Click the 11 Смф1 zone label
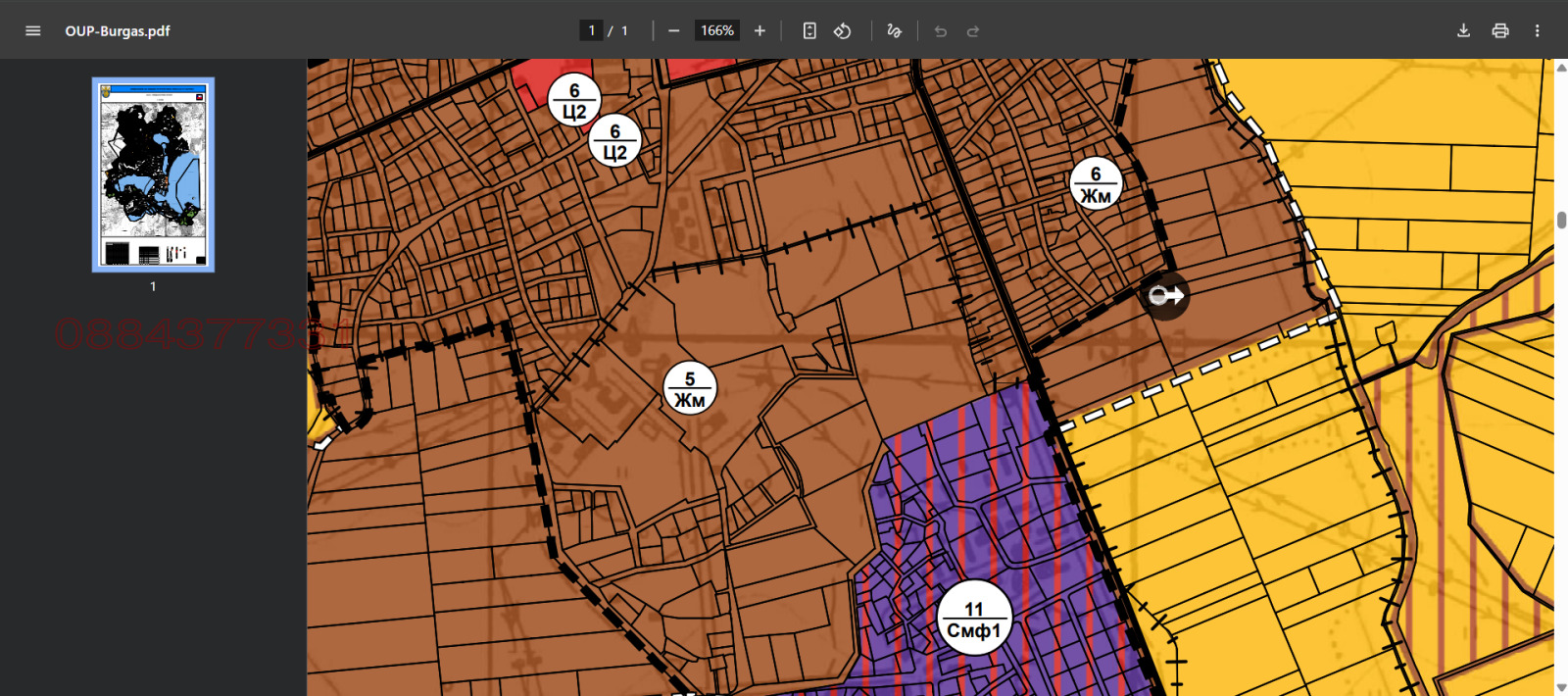This screenshot has height=696, width=1568. (x=974, y=620)
